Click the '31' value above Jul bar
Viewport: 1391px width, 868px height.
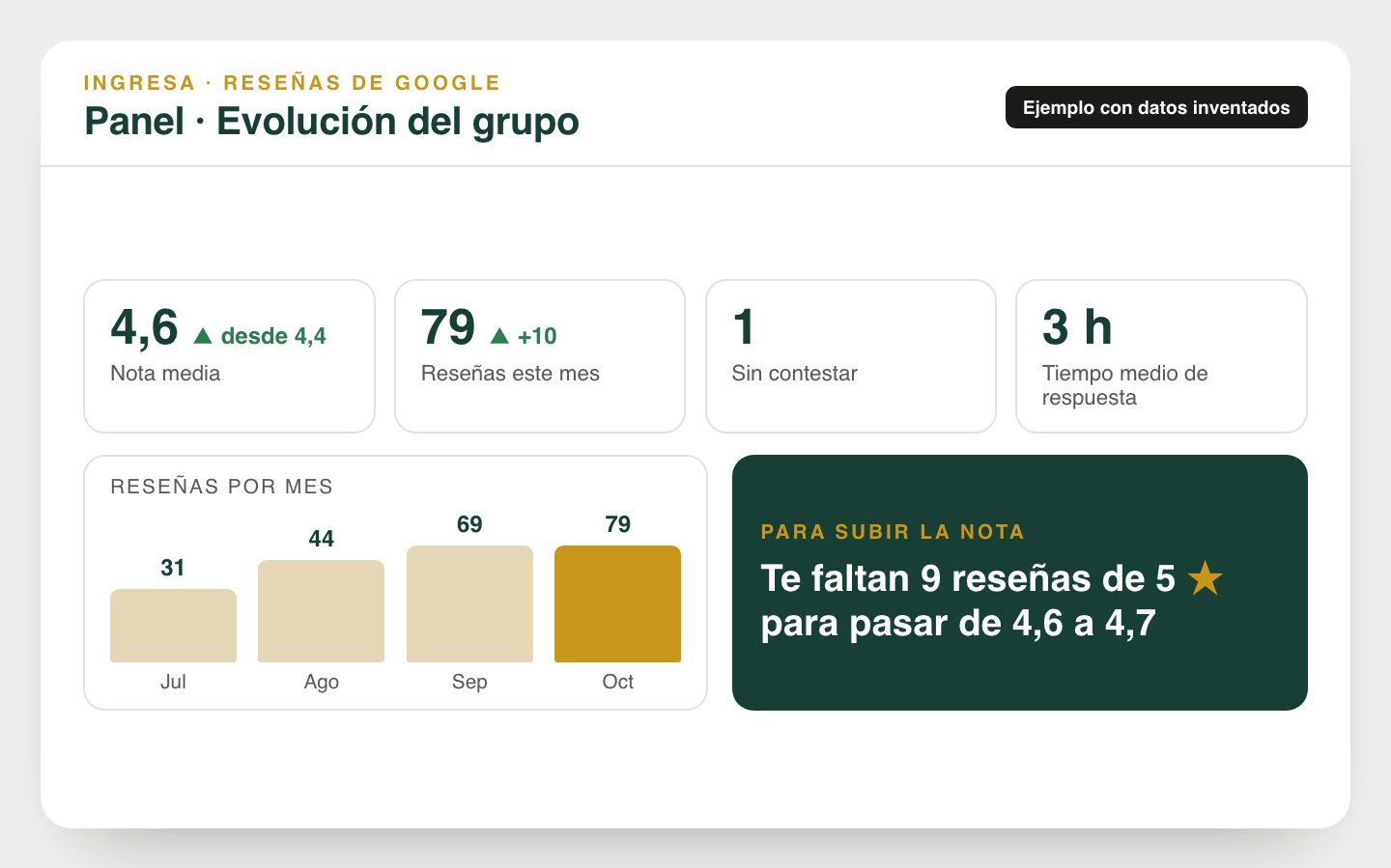click(x=173, y=568)
